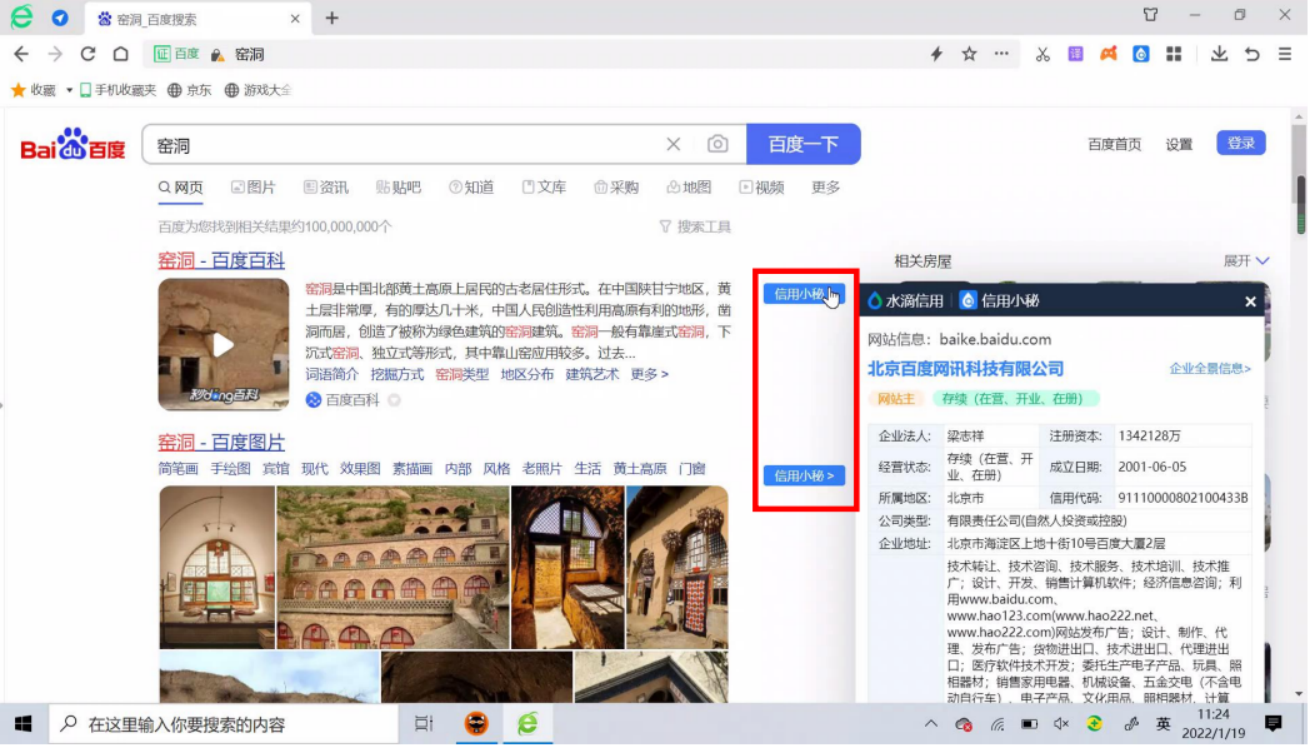Viewport: 1310px width, 748px height.
Task: Close the credit info popup panel
Action: (x=1250, y=301)
